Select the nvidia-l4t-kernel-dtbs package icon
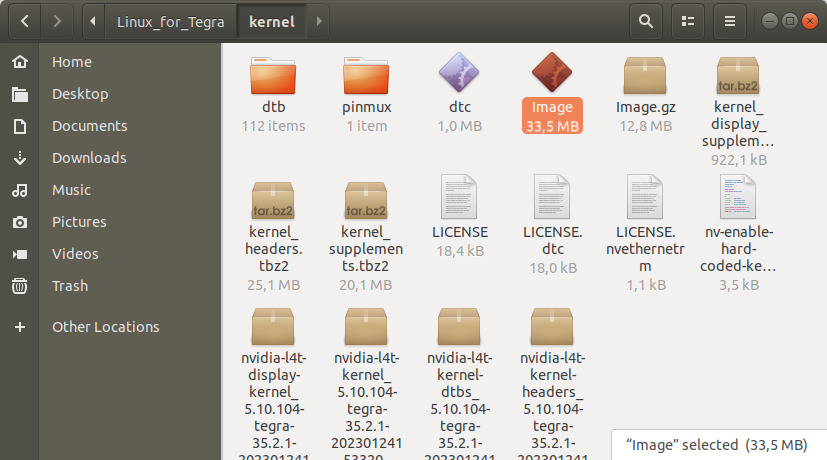The height and width of the screenshot is (460, 827). tap(459, 326)
